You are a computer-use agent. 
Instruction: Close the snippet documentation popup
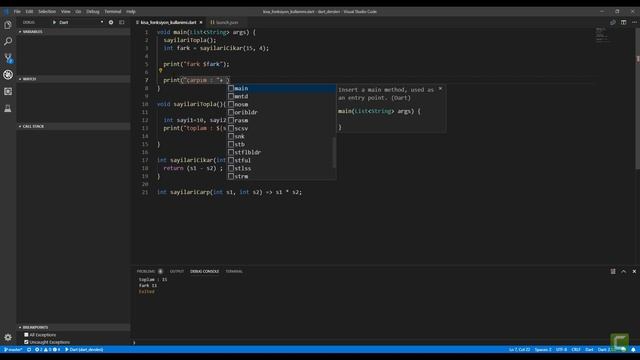(x=440, y=89)
